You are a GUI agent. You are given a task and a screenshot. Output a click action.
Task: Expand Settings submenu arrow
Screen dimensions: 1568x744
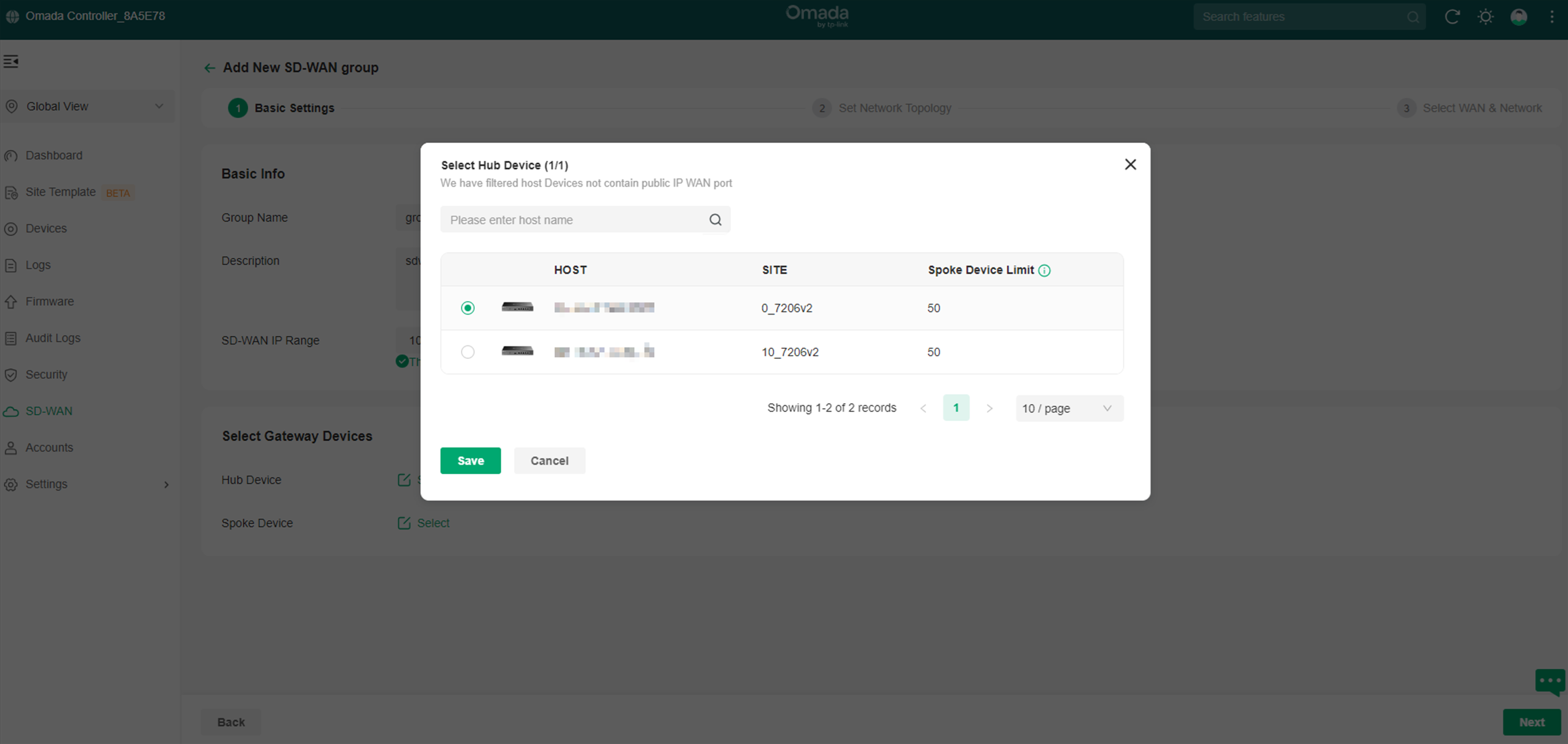(x=166, y=485)
